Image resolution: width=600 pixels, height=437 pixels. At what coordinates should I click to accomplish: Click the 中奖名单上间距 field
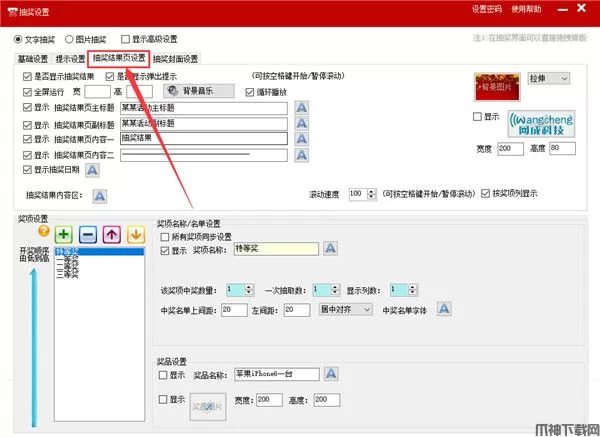234,310
